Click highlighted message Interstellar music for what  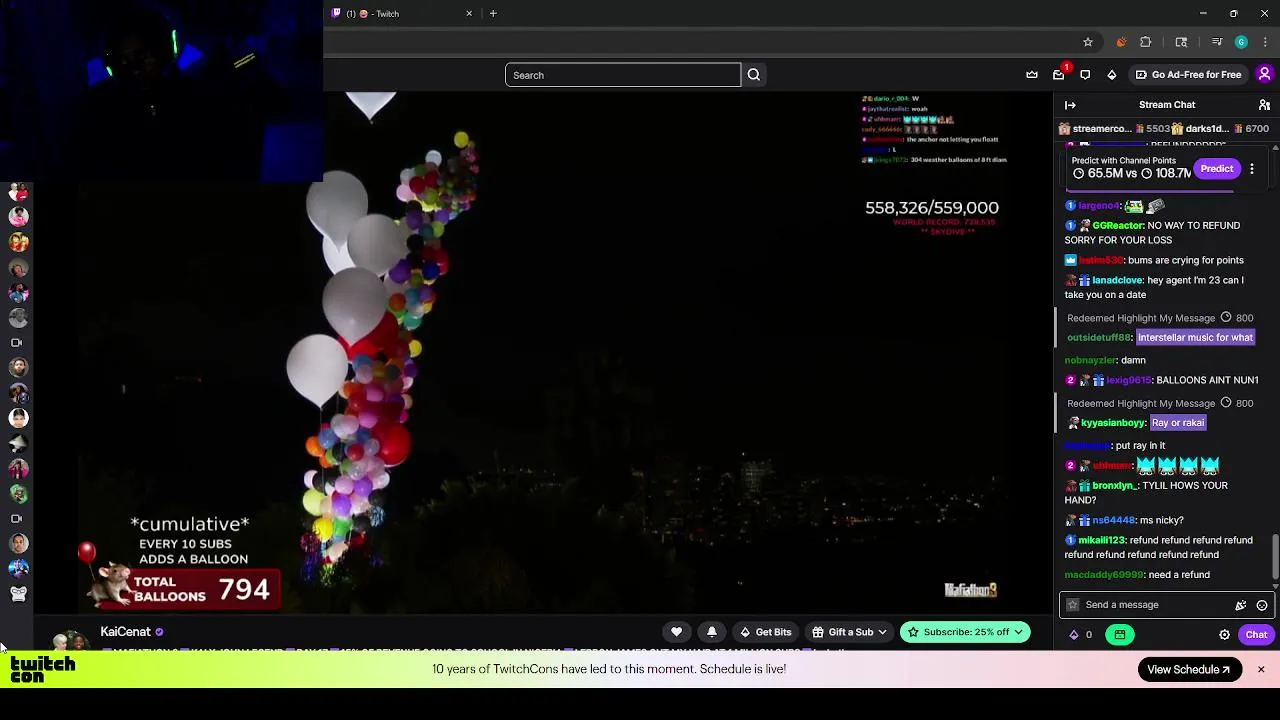1195,338
